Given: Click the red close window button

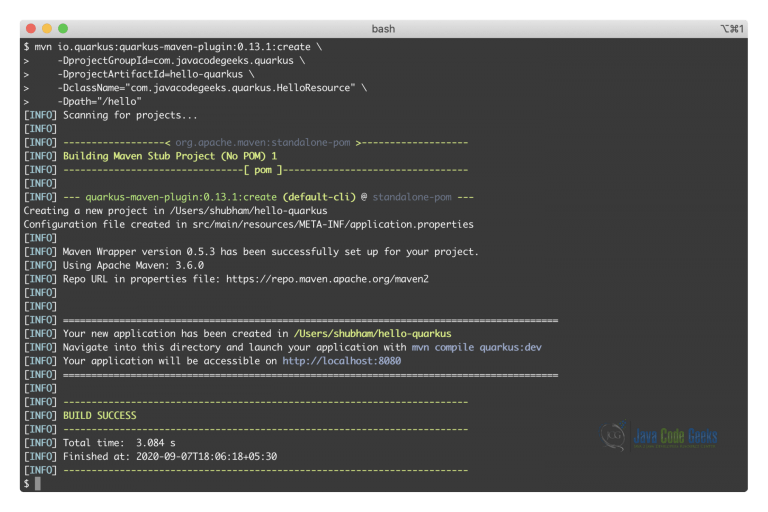Looking at the screenshot, I should [x=31, y=28].
